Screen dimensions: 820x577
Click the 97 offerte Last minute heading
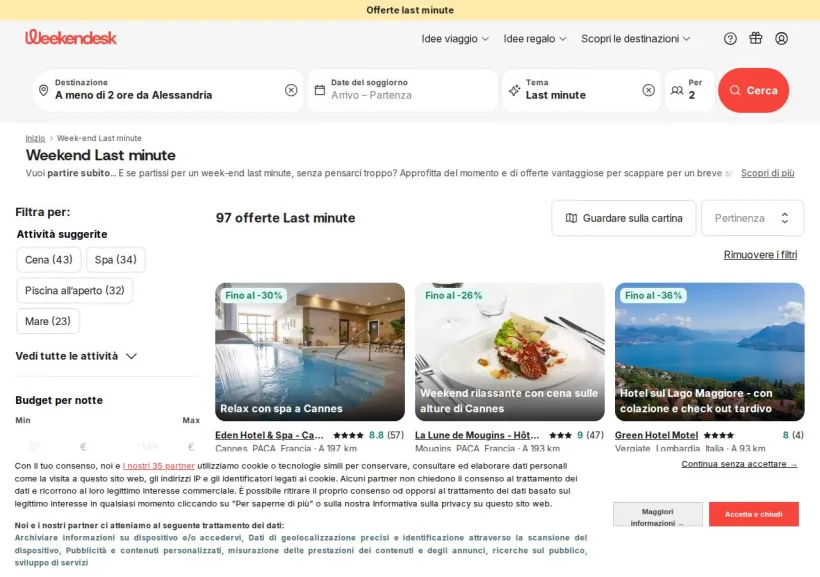pyautogui.click(x=286, y=218)
